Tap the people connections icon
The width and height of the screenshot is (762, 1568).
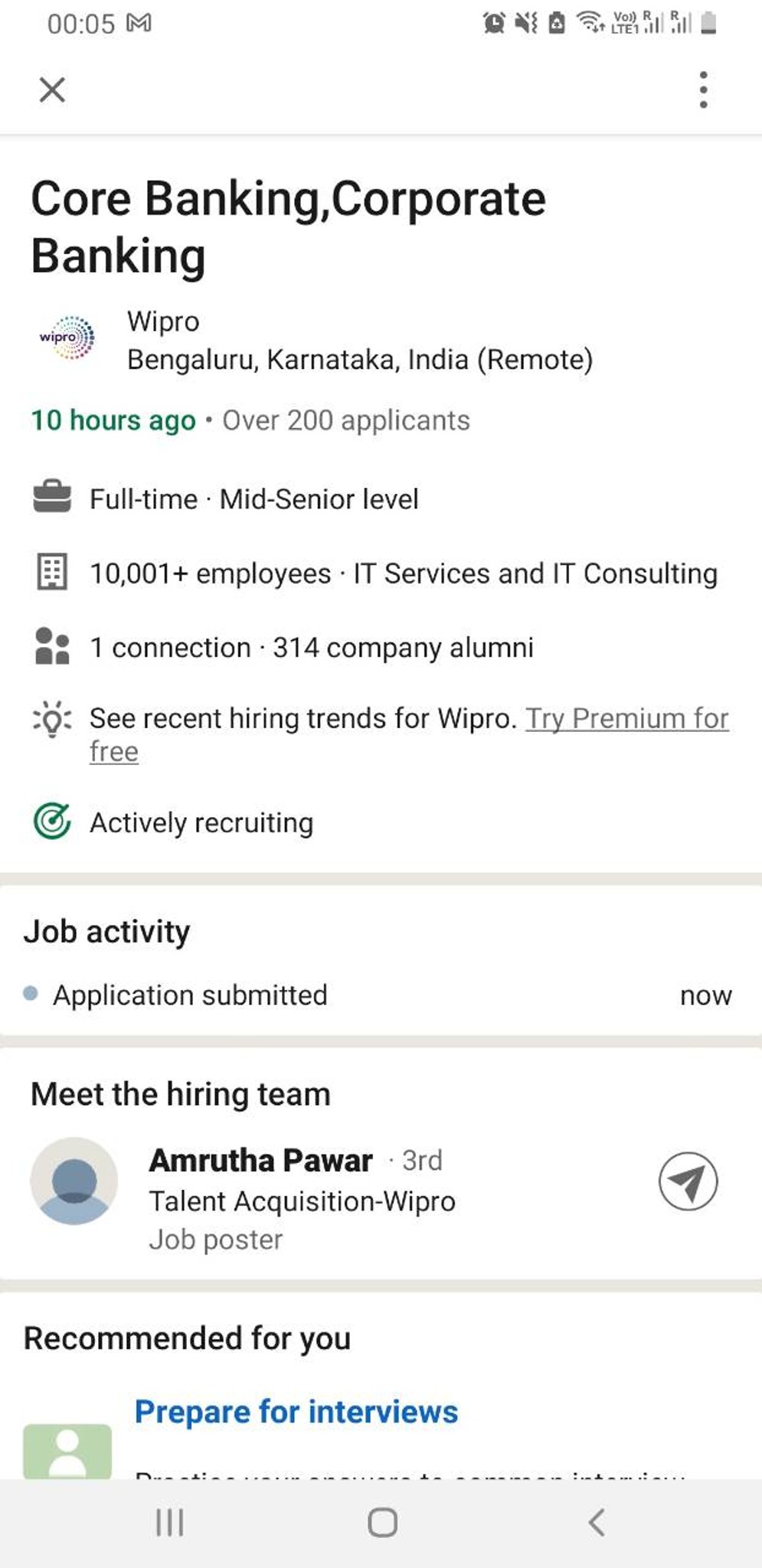(x=52, y=646)
